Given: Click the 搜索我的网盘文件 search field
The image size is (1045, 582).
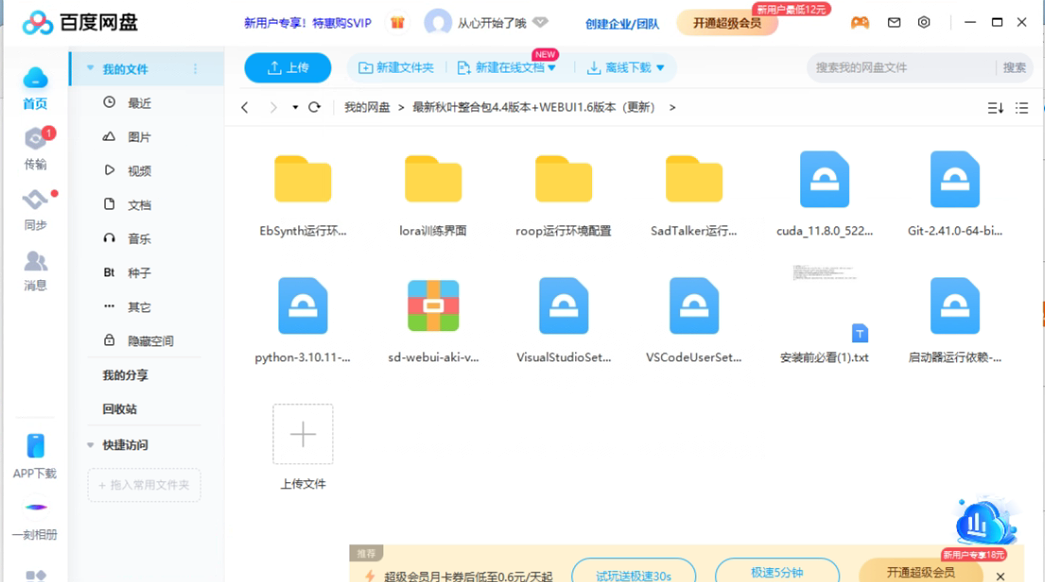Looking at the screenshot, I should pos(900,68).
